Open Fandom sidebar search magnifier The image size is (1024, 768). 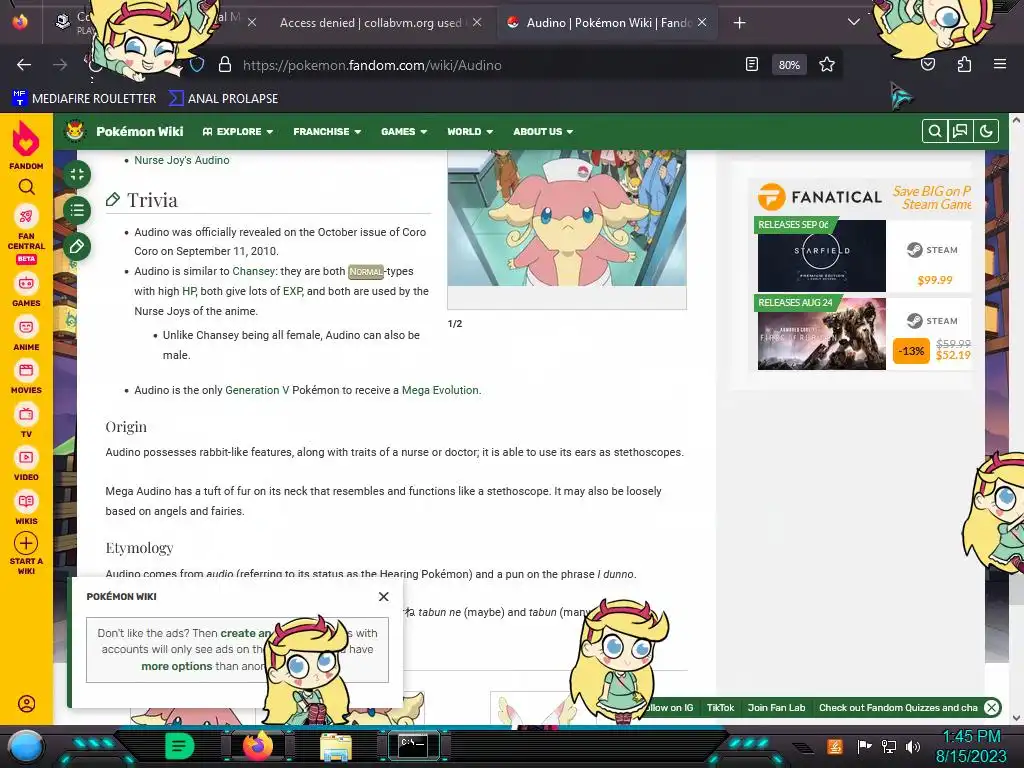pyautogui.click(x=27, y=187)
